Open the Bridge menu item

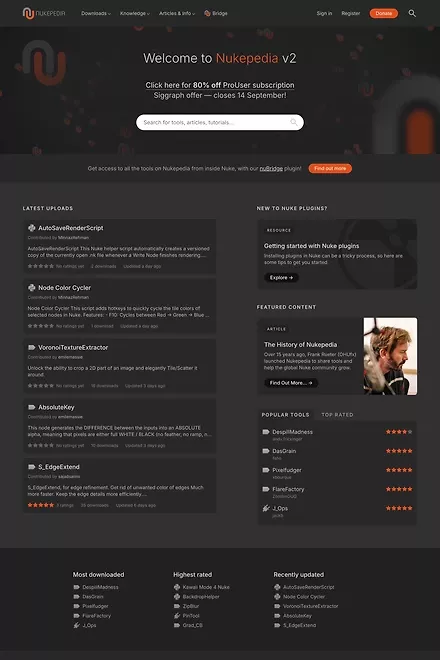[x=216, y=13]
